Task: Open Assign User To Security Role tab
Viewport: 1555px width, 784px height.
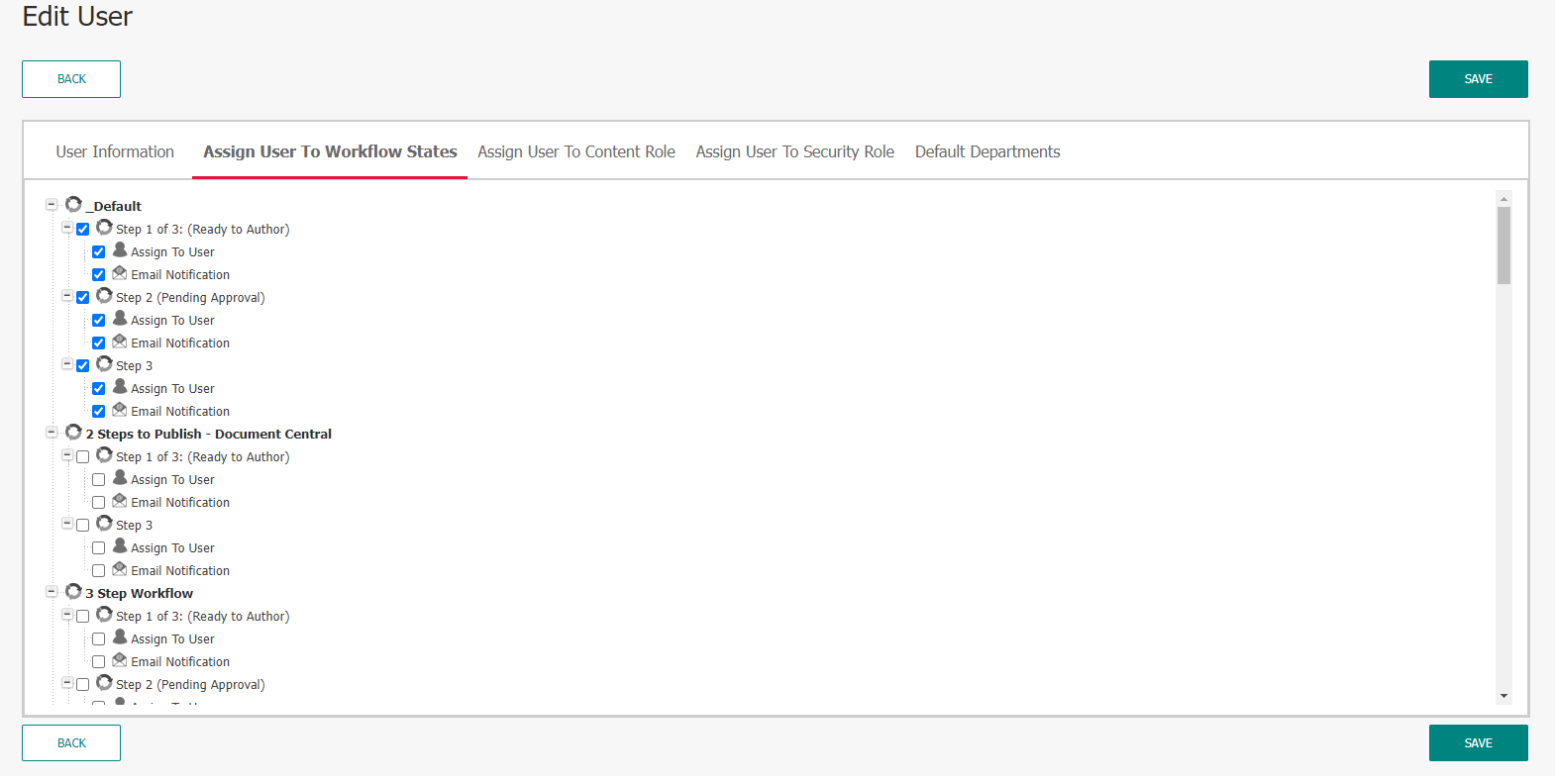Action: [795, 151]
